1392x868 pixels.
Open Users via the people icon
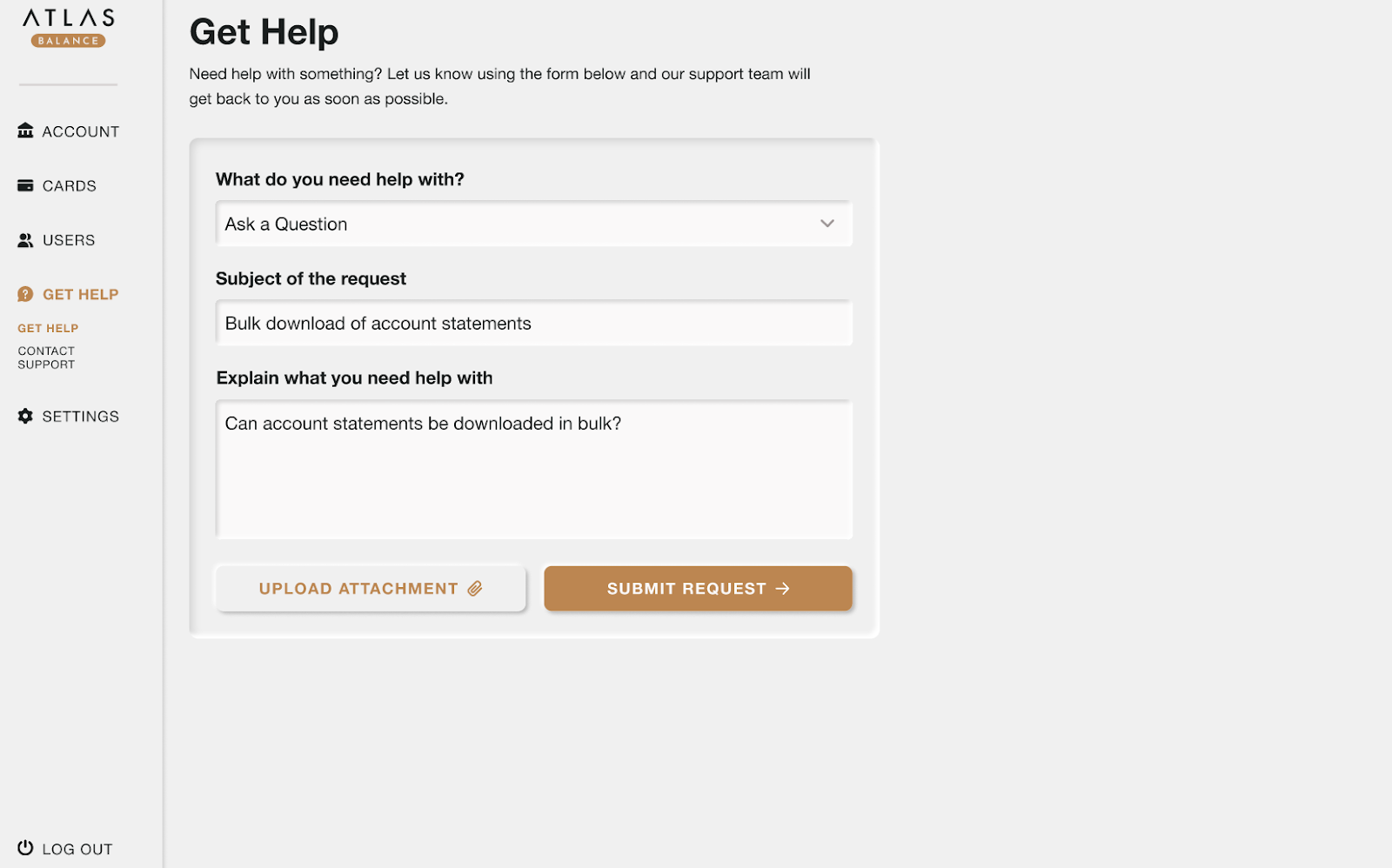point(24,240)
